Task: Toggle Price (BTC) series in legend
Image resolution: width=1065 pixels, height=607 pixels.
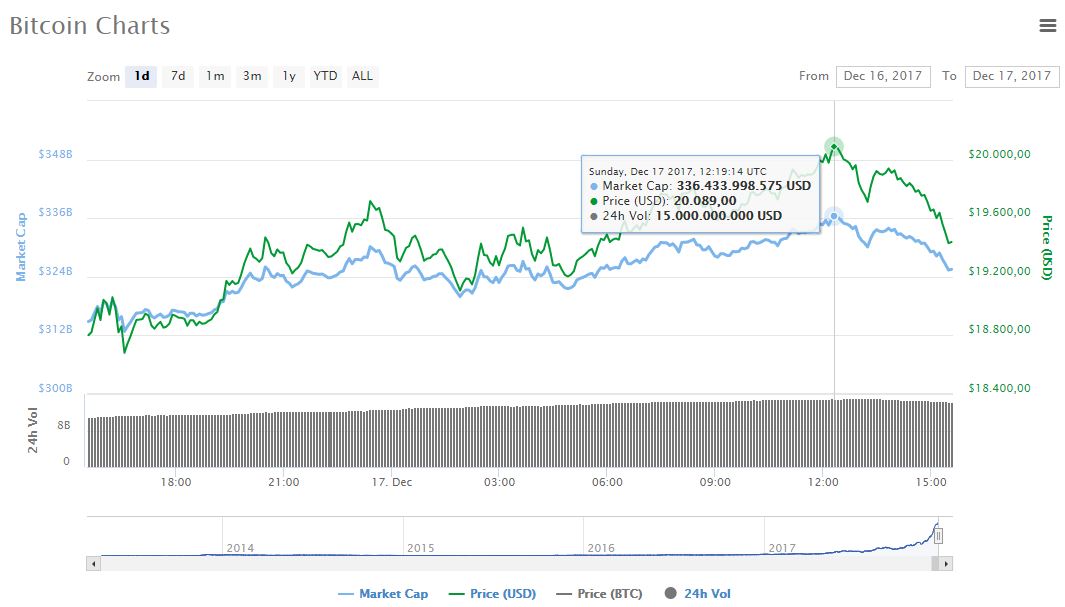Action: pos(599,593)
